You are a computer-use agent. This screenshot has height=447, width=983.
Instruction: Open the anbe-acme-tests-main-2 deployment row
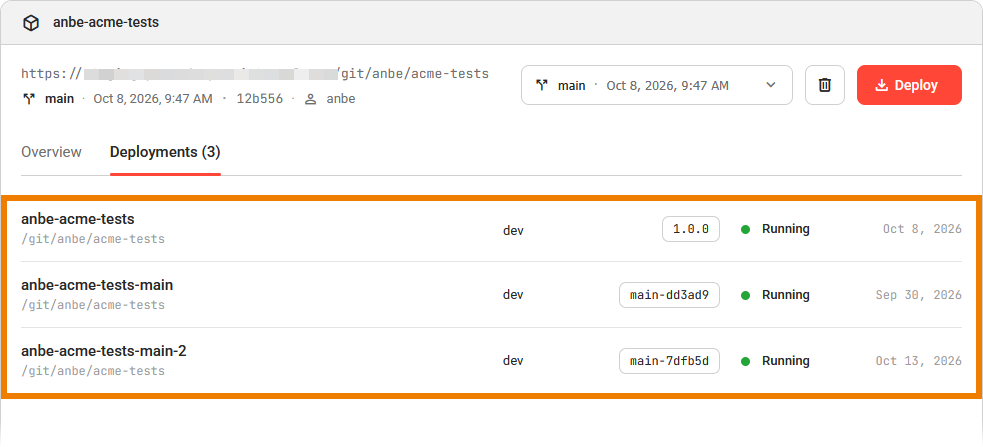(x=492, y=360)
